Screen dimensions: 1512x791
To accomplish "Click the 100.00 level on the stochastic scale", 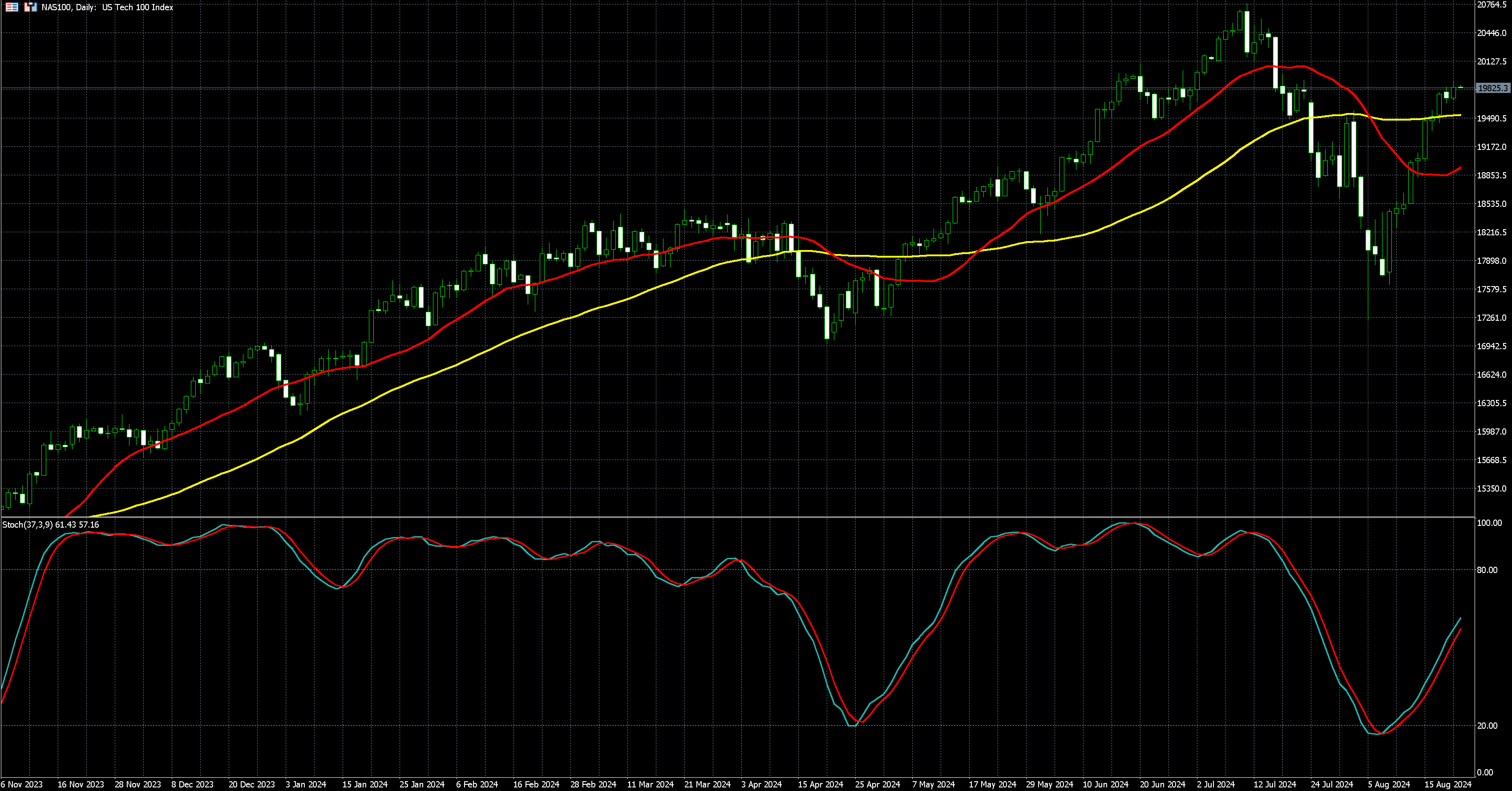I will pos(1489,523).
